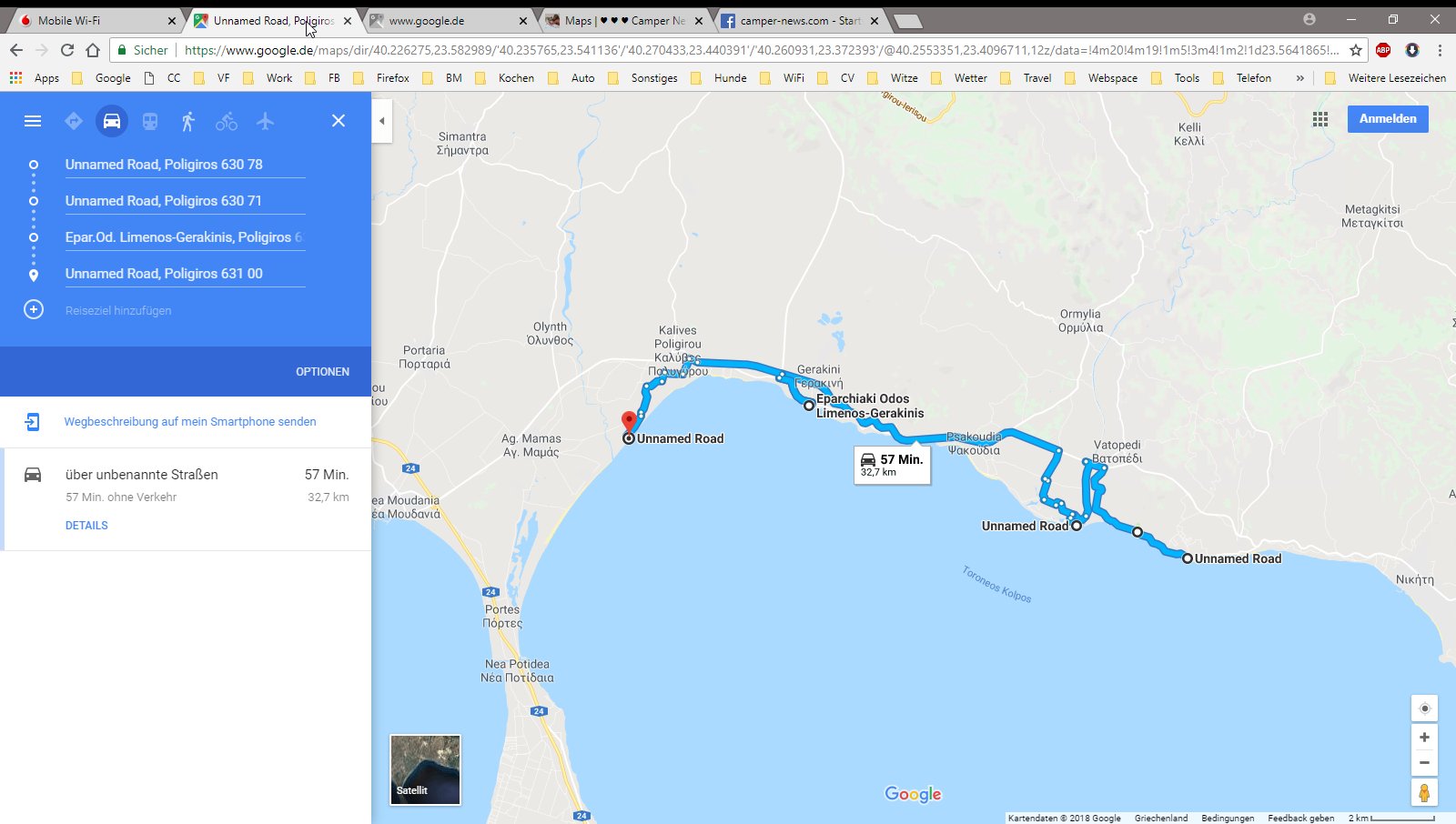Expand hidden bookmarks chevron
Screen dimensions: 1456x824
point(1300,78)
